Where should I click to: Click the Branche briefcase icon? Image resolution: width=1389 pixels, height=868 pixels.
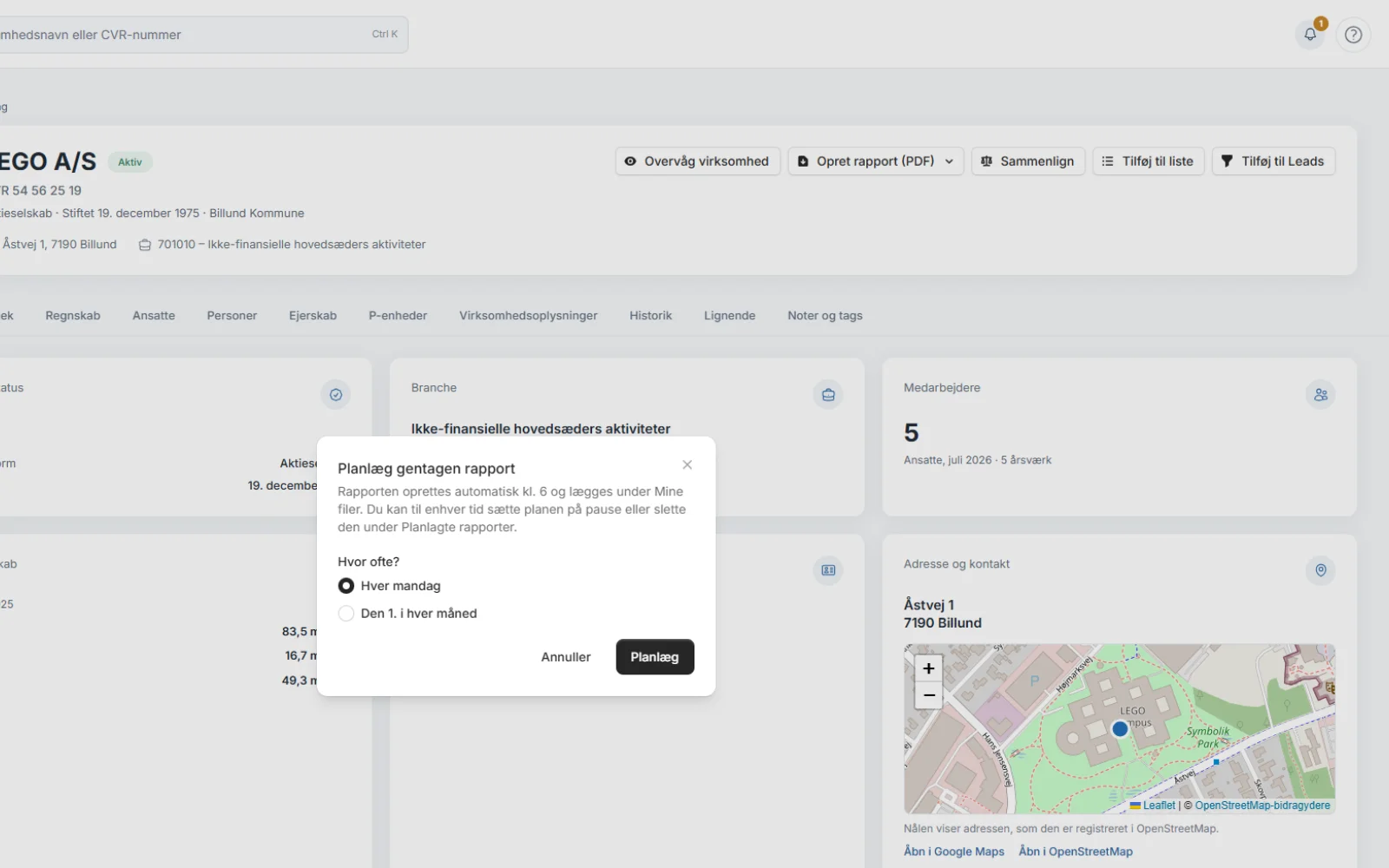(x=828, y=395)
